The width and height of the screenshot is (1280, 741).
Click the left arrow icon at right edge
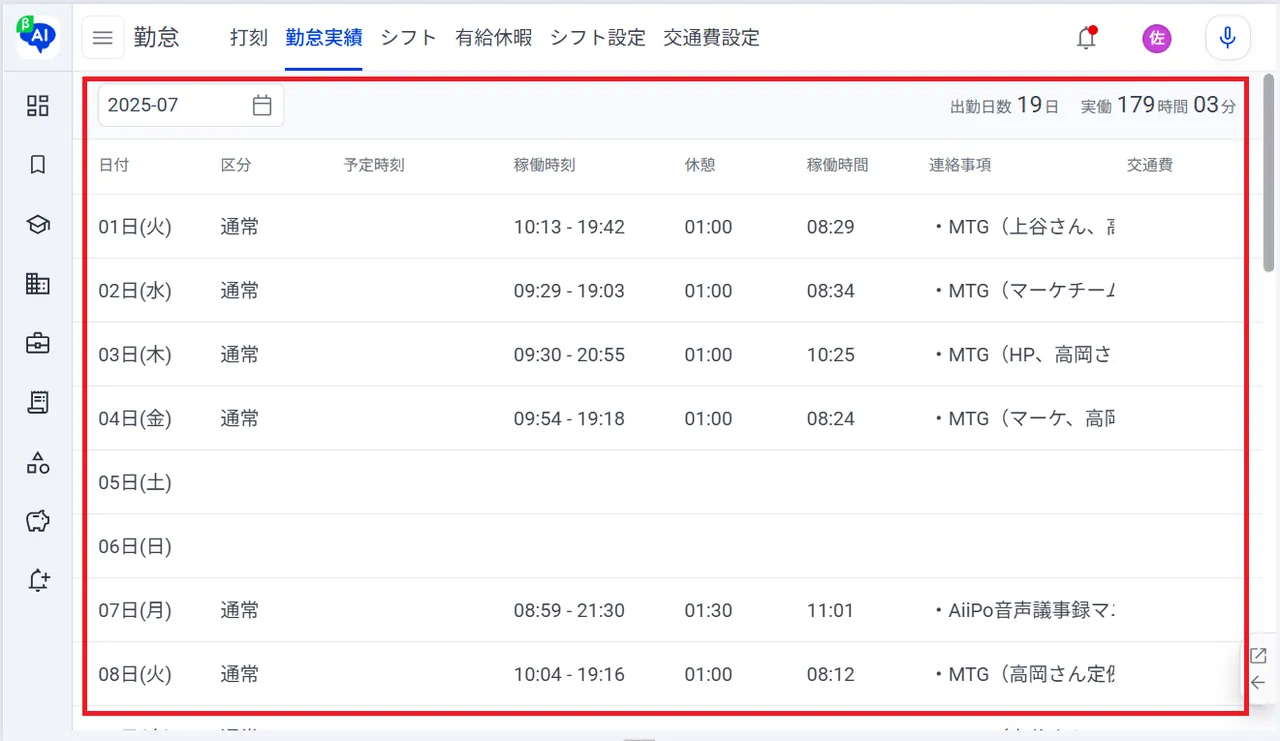coord(1258,683)
